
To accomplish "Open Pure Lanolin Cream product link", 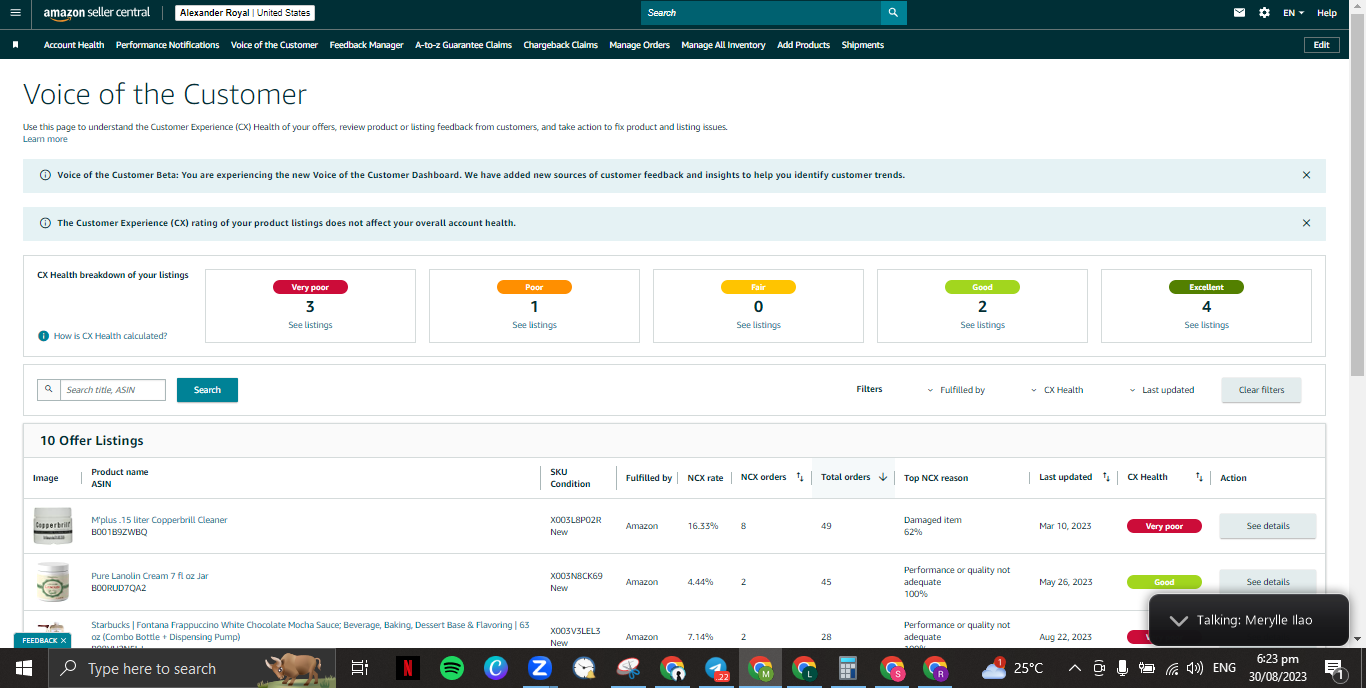I will coord(150,576).
